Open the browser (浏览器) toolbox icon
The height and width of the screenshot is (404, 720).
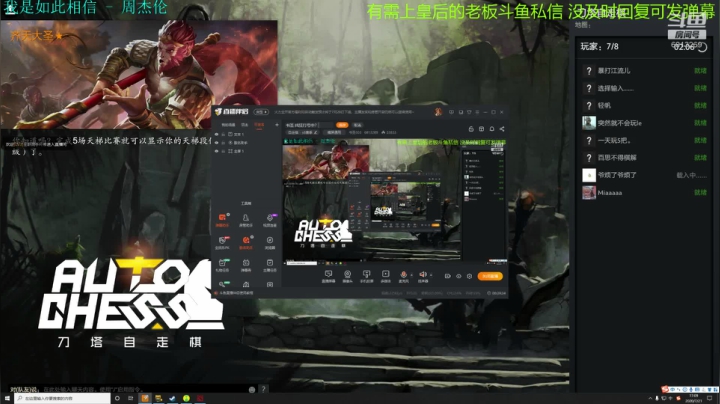coord(270,243)
